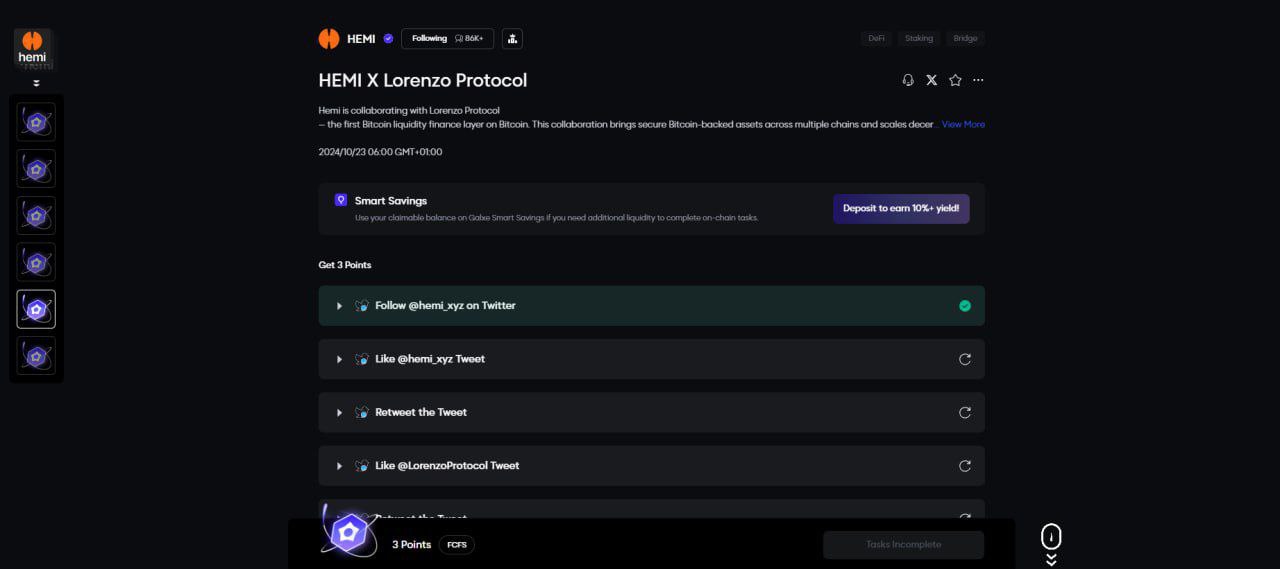This screenshot has width=1280, height=569.
Task: Click the Retweet the Tweet label
Action: tap(421, 412)
